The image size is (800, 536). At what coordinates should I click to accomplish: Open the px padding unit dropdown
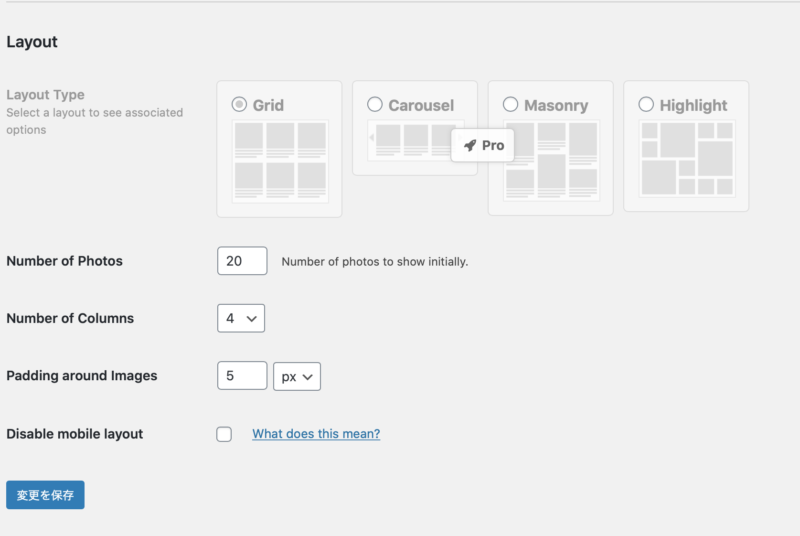point(297,376)
